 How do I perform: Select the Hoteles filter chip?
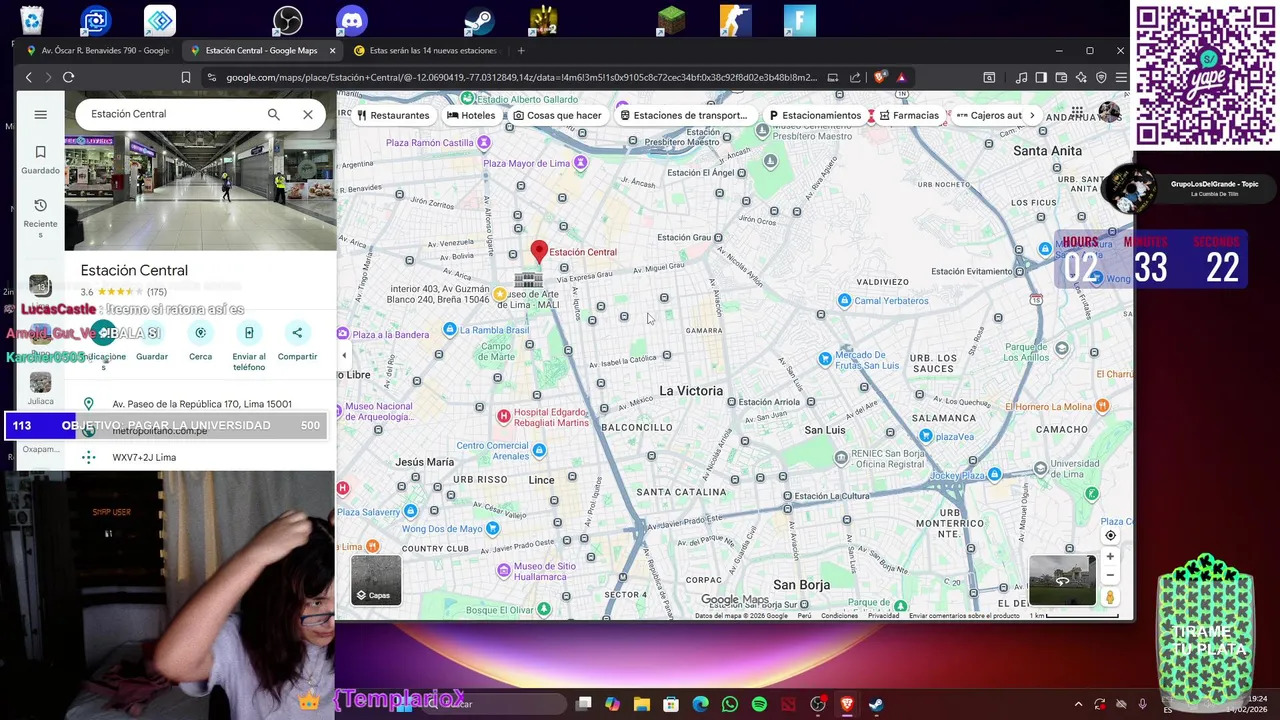click(x=471, y=115)
